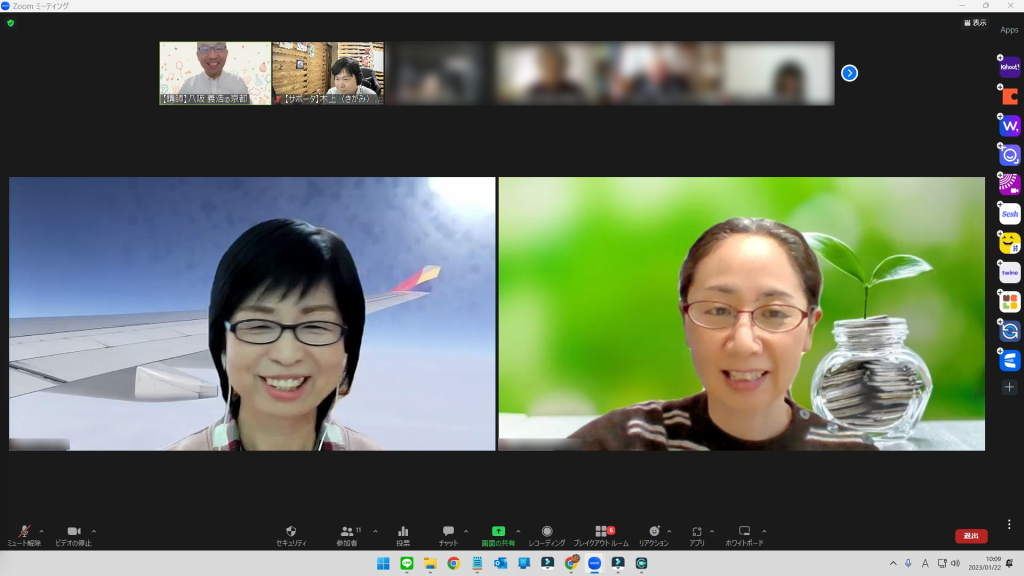Open the Chat (チャット) panel
1024x576 pixels.
448,535
